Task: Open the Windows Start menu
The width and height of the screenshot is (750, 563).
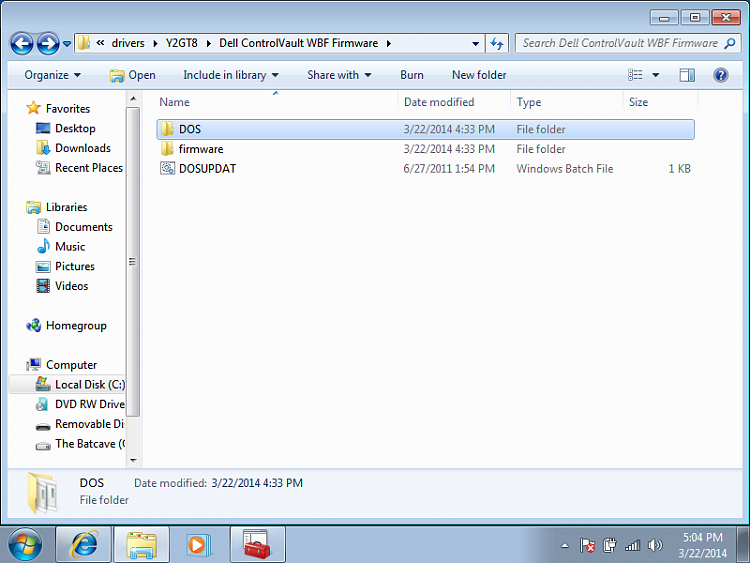Action: [x=25, y=545]
